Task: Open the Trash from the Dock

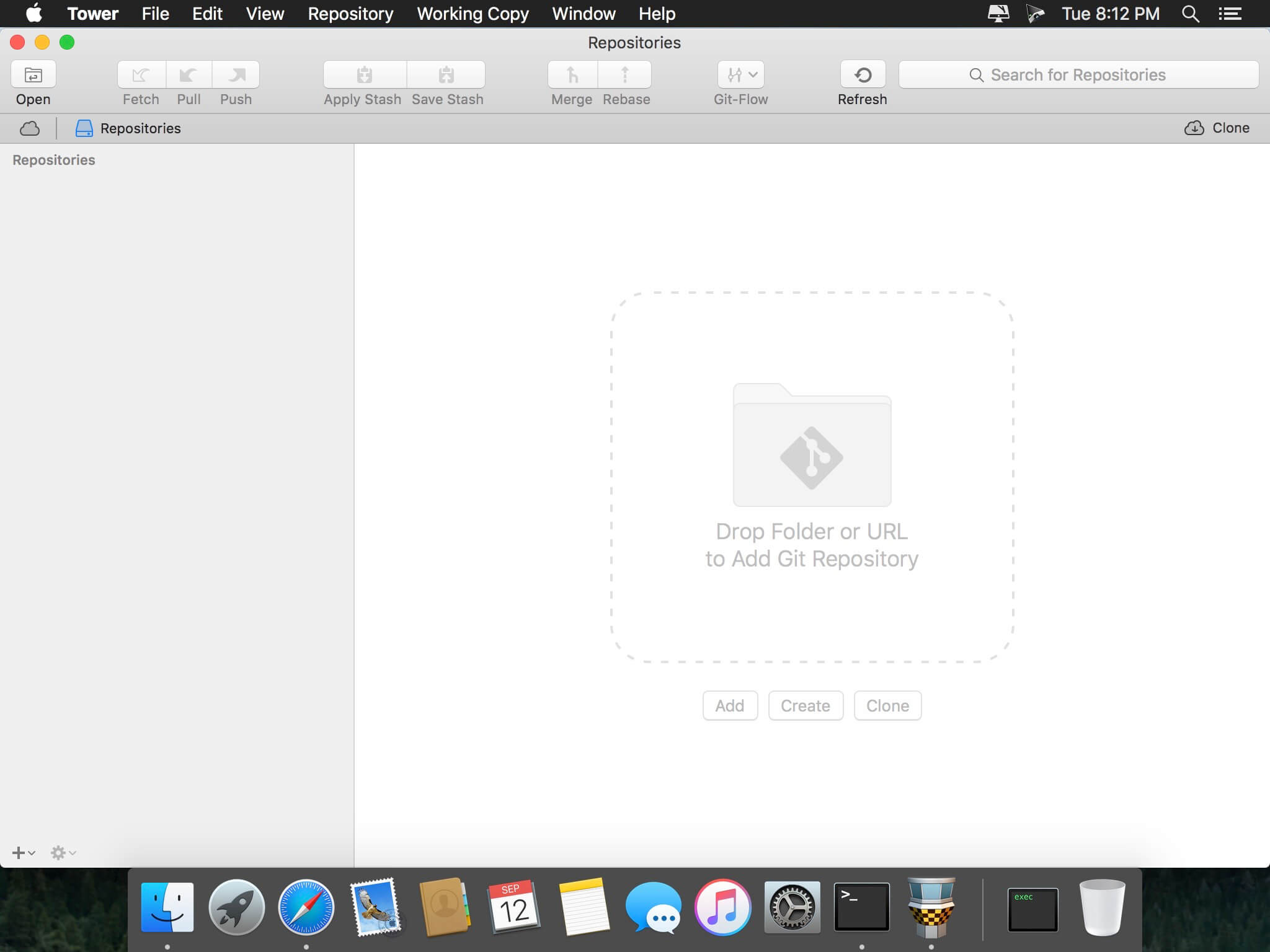Action: coord(1102,907)
